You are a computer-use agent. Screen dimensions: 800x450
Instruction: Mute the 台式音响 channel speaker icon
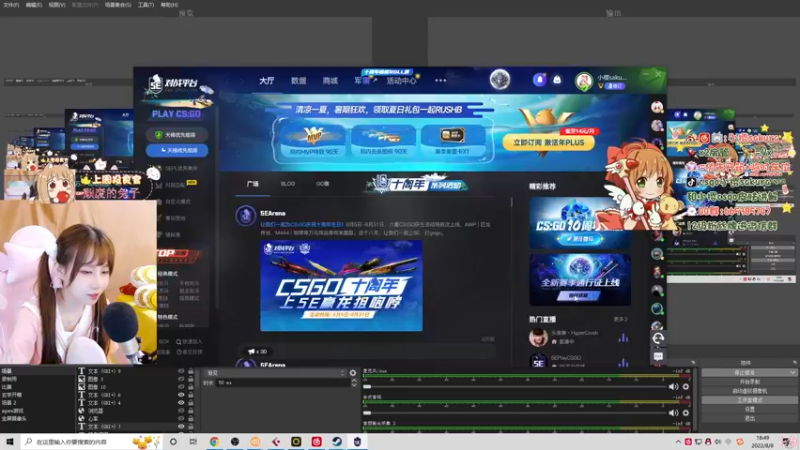tap(673, 413)
